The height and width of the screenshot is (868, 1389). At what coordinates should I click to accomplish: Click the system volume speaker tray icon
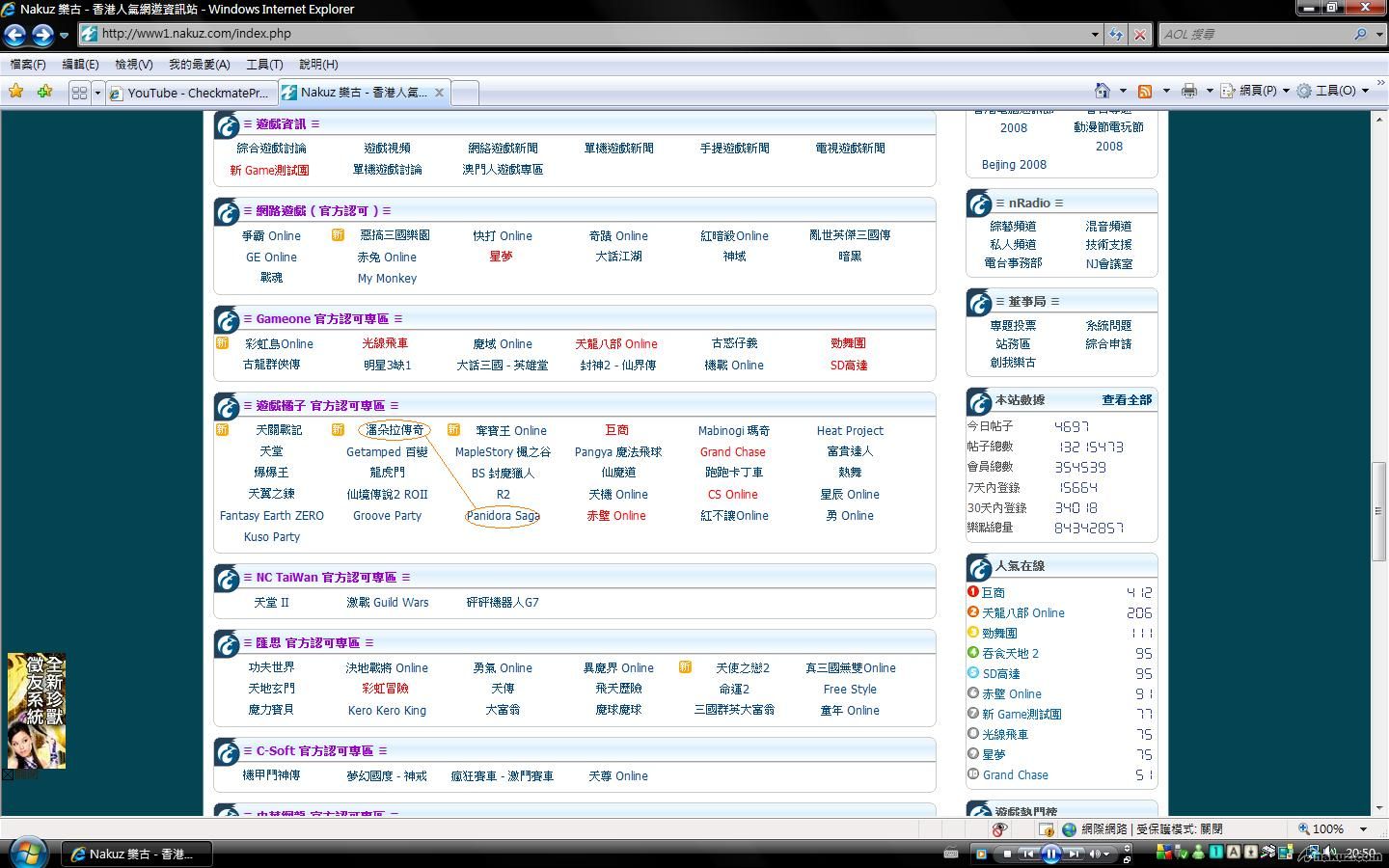(x=1329, y=852)
